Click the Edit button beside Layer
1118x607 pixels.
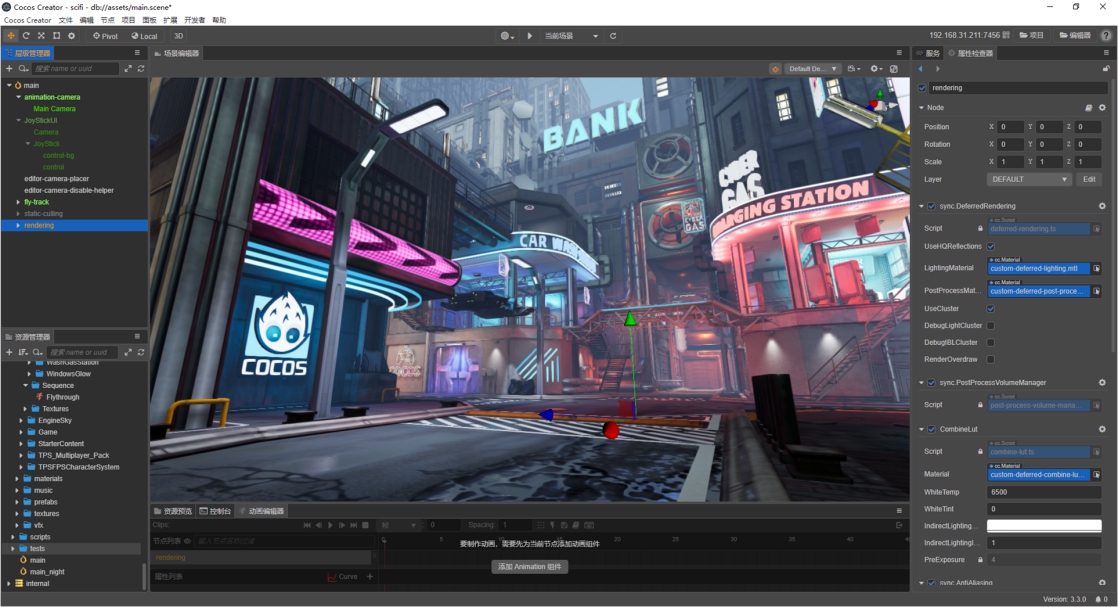[x=1089, y=179]
